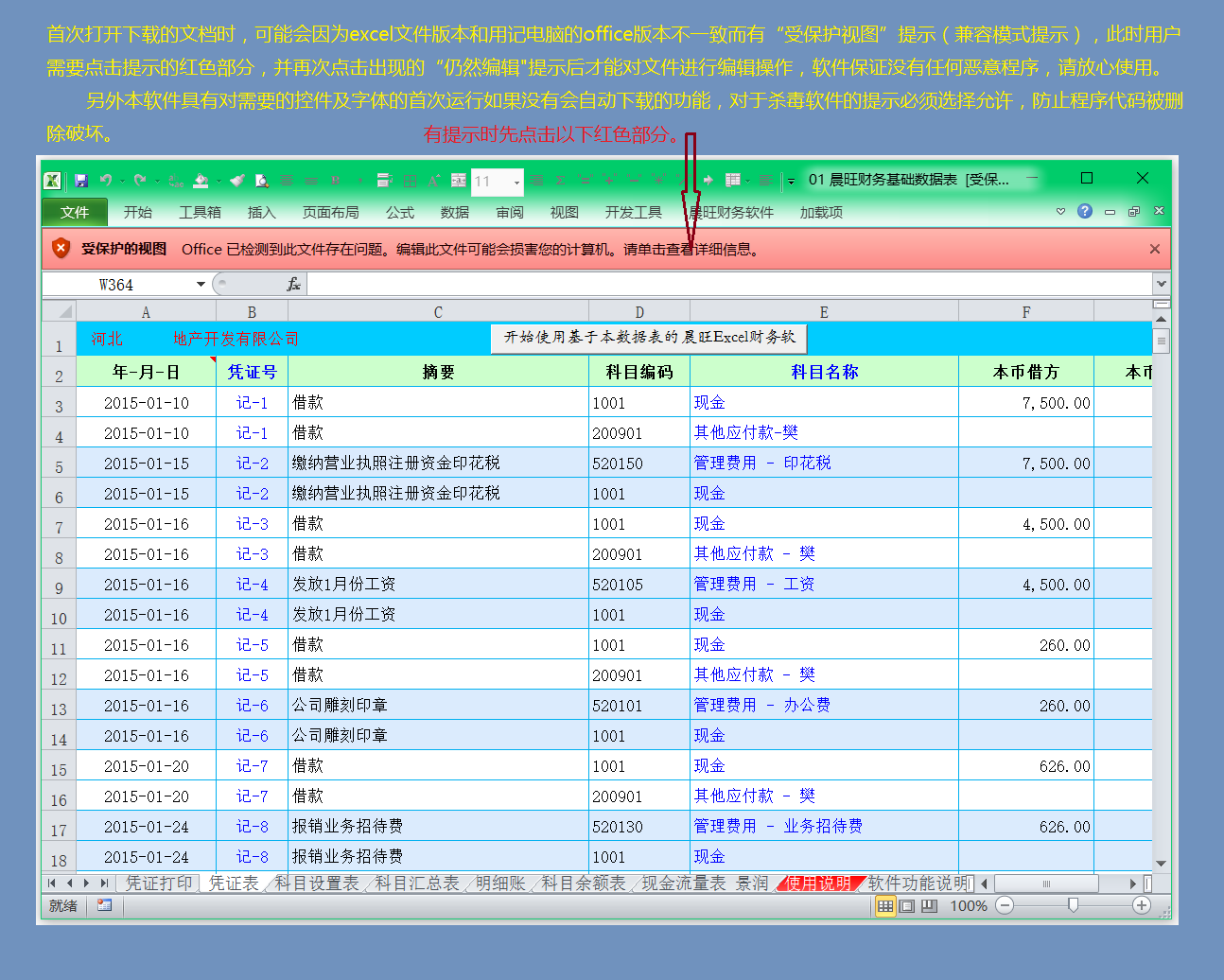Click the insert function fx icon
Screen dimensions: 1224x980
coord(293,284)
